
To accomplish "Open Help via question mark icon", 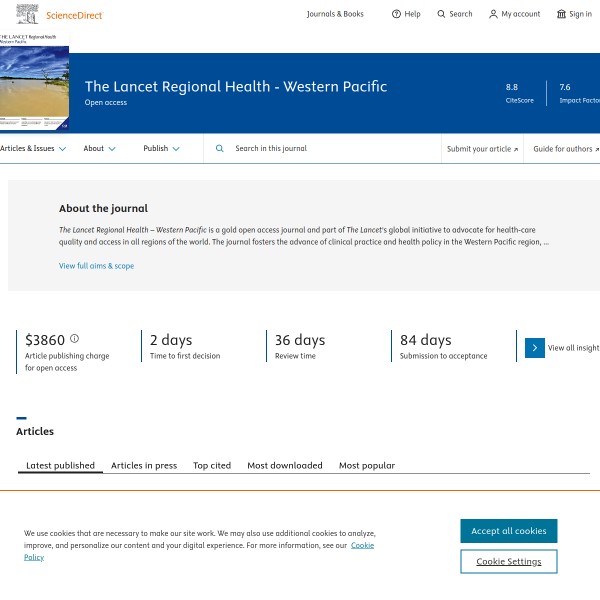I will click(396, 14).
